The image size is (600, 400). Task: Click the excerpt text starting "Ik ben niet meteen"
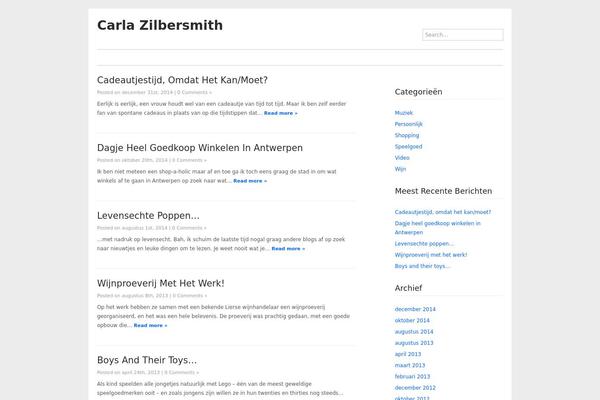pyautogui.click(x=217, y=176)
